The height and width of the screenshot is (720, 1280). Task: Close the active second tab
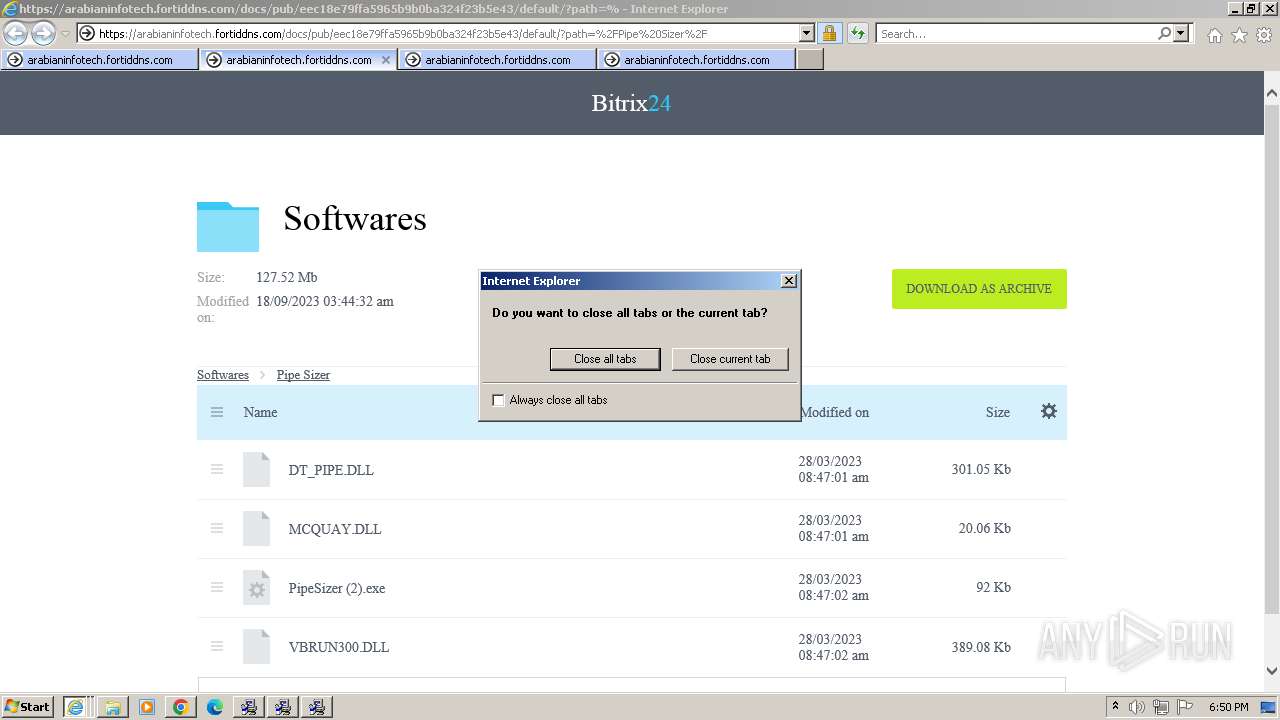[386, 60]
